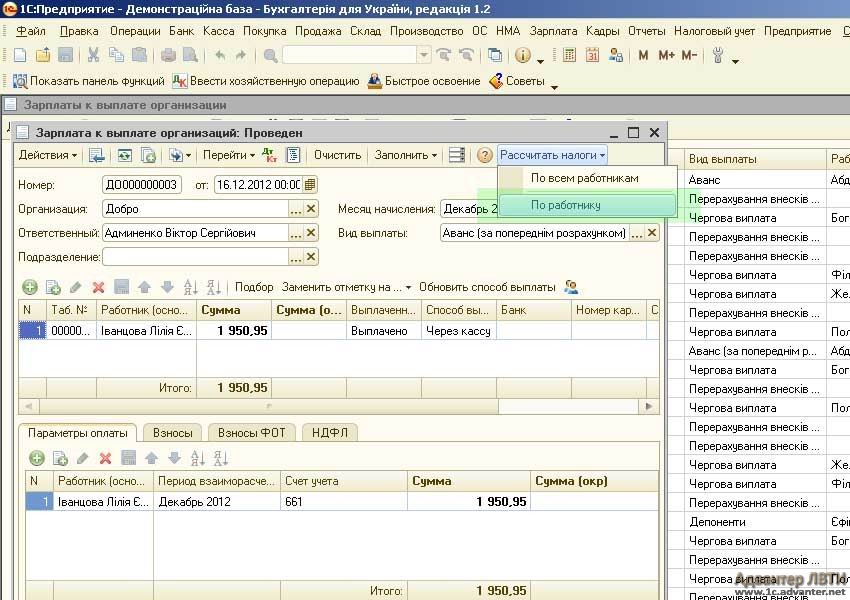Image resolution: width=850 pixels, height=600 pixels.
Task: Click right arrow of the table horizontal scrollbar
Action: (649, 406)
